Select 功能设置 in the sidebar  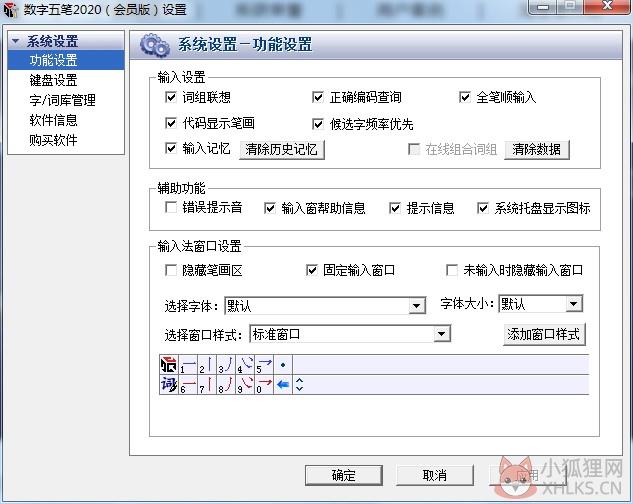[66, 60]
